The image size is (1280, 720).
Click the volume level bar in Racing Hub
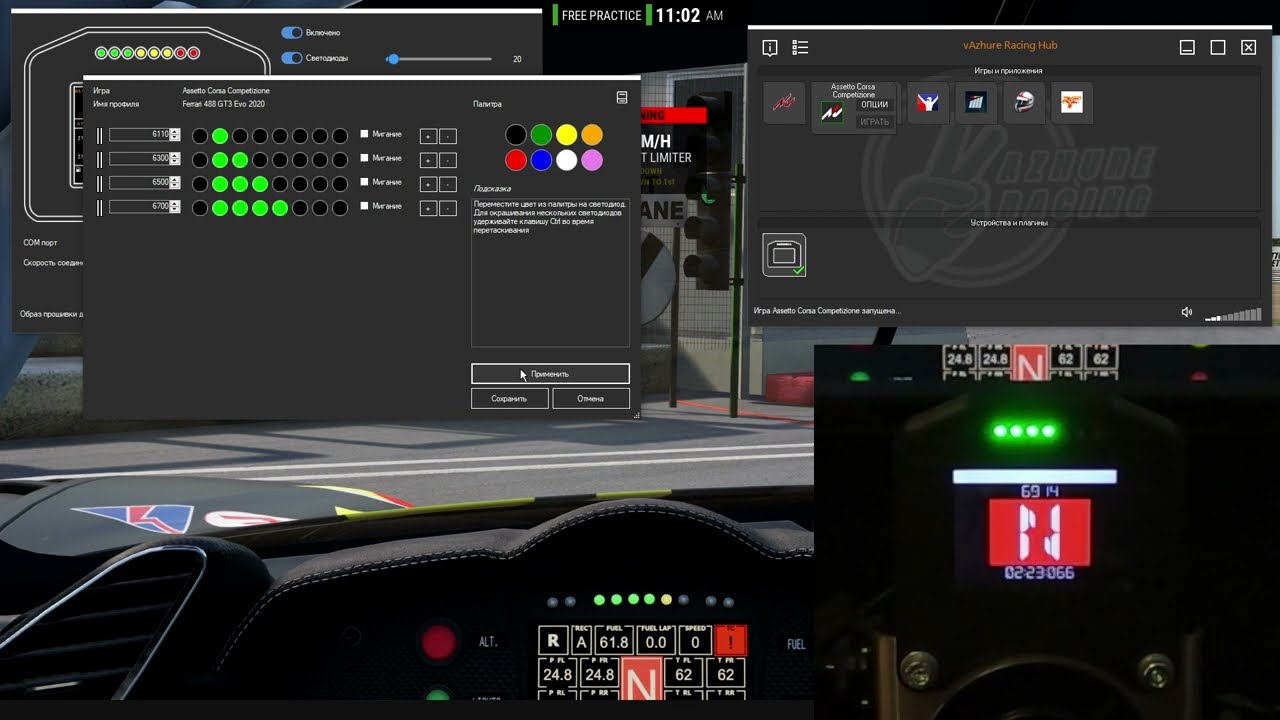click(x=1233, y=315)
